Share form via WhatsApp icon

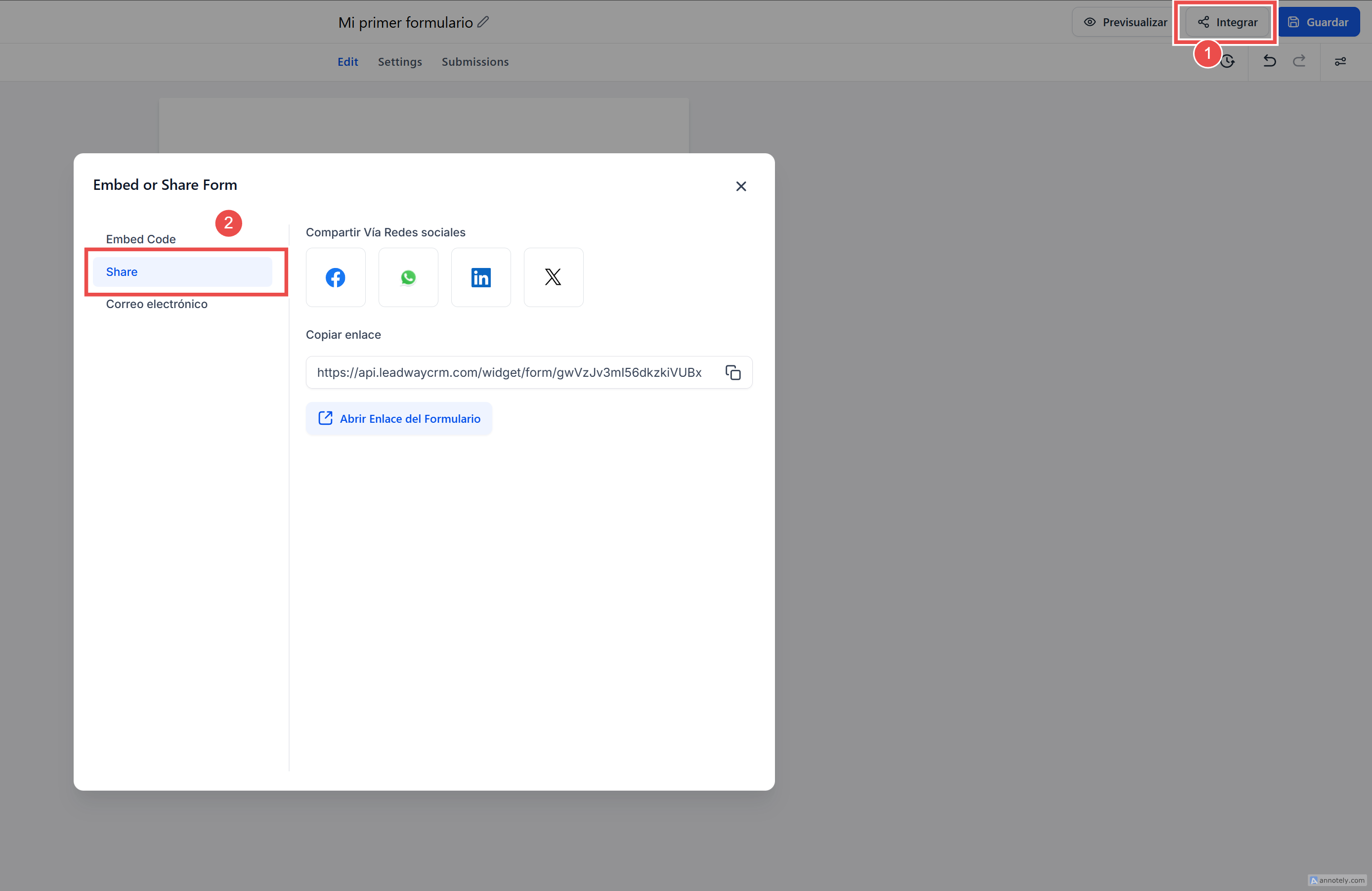[408, 277]
